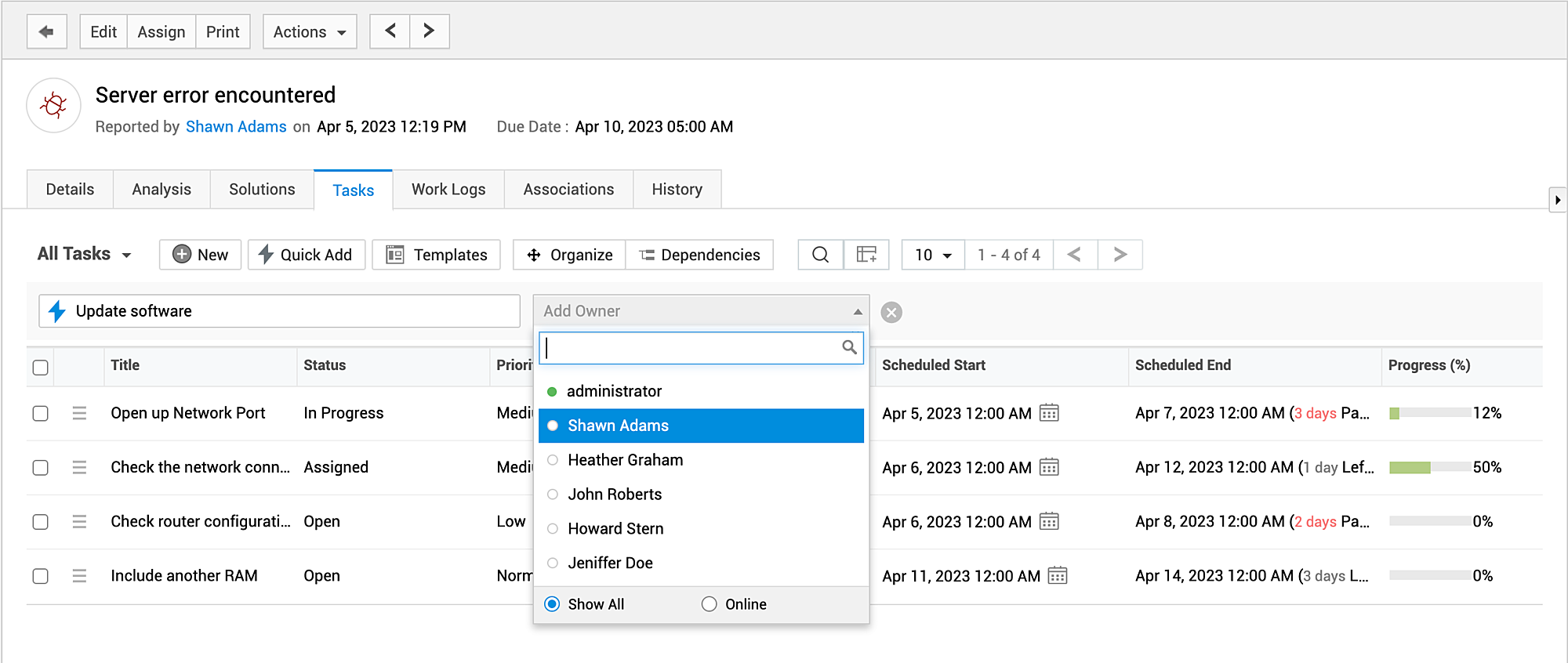Open the 10 per page dropdown
The image size is (1568, 663).
[933, 255]
